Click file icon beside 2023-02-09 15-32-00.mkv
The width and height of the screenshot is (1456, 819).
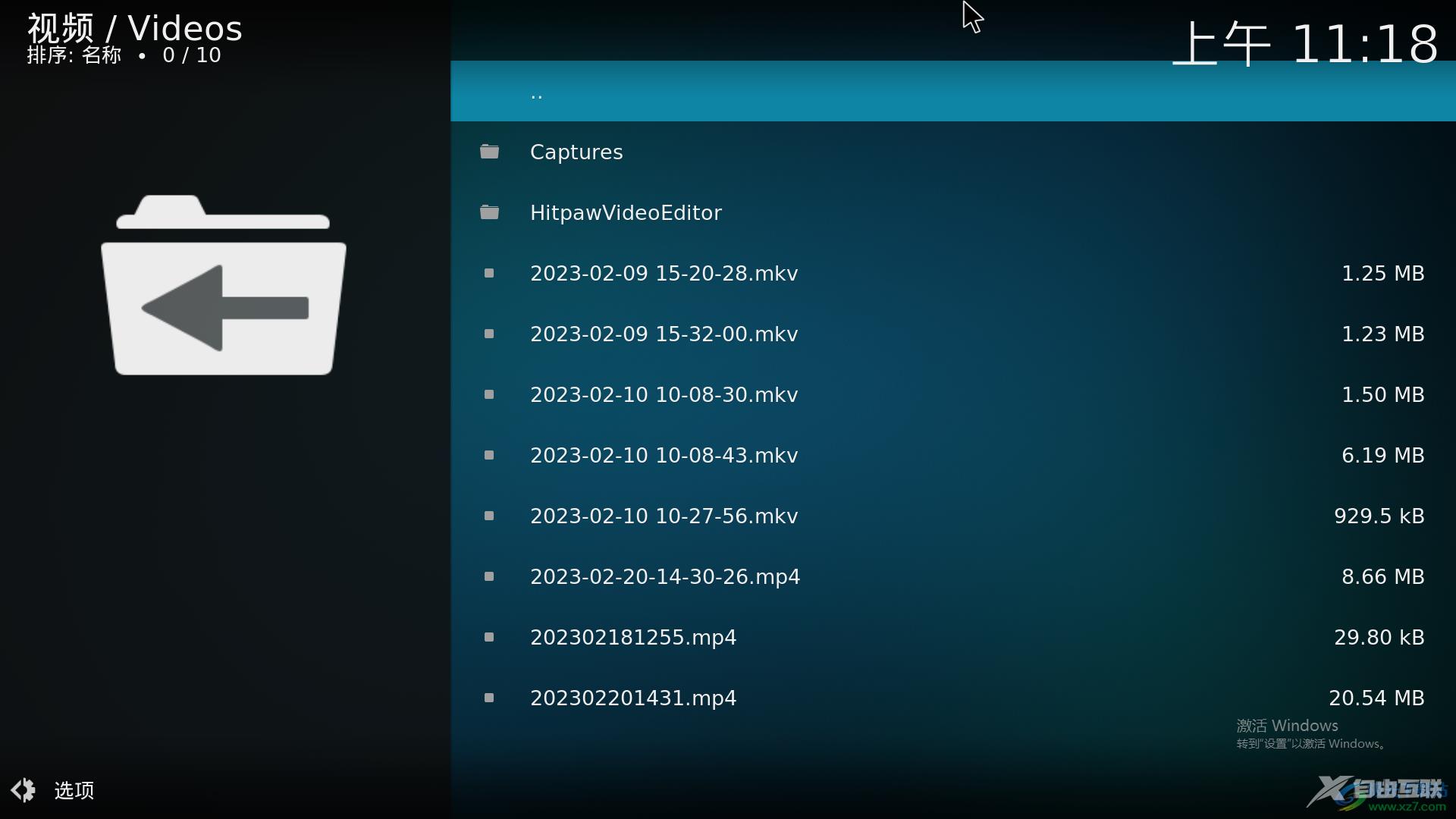[x=489, y=334]
